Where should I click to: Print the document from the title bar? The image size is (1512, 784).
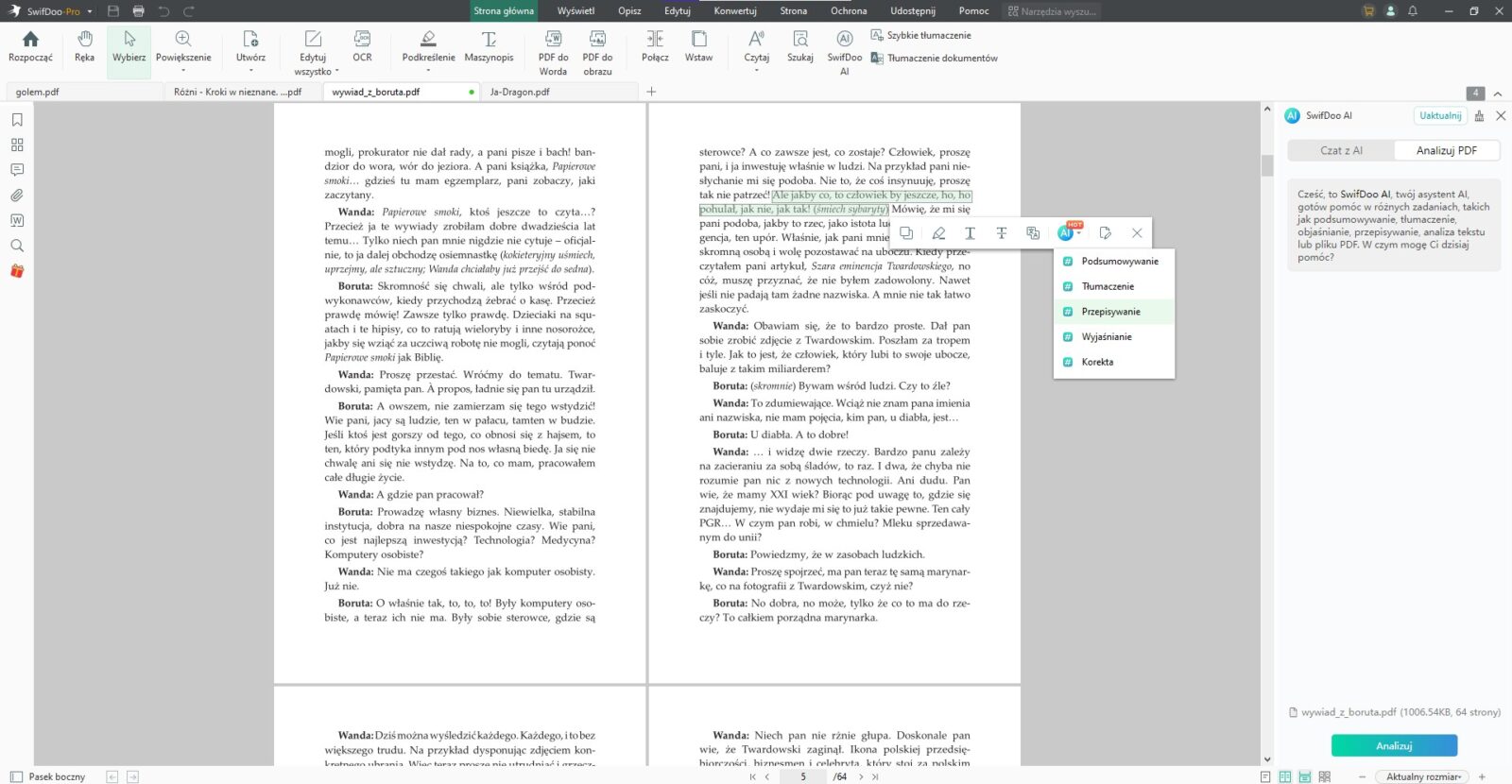click(139, 11)
